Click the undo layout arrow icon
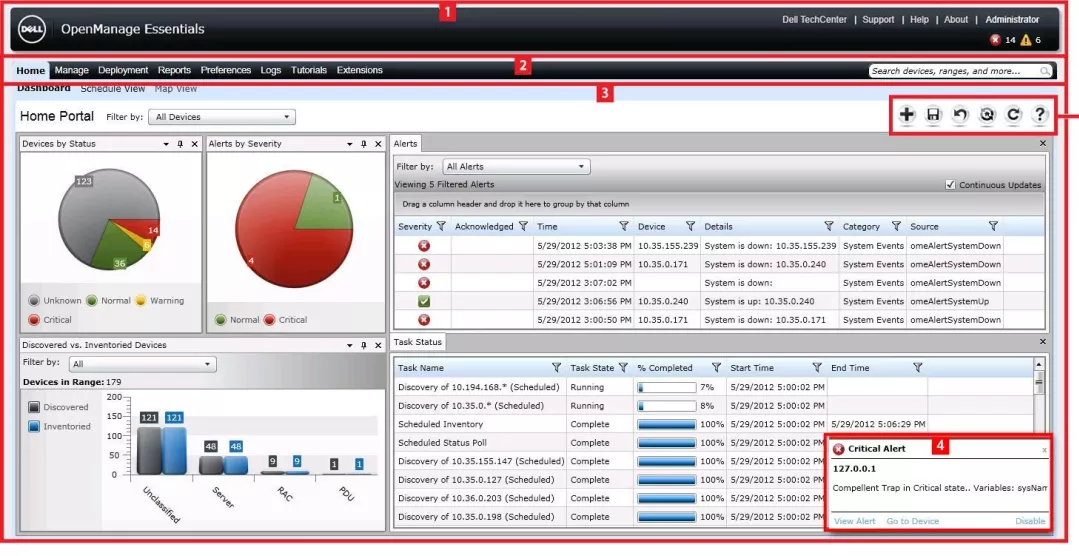Image resolution: width=1079 pixels, height=556 pixels. point(960,115)
